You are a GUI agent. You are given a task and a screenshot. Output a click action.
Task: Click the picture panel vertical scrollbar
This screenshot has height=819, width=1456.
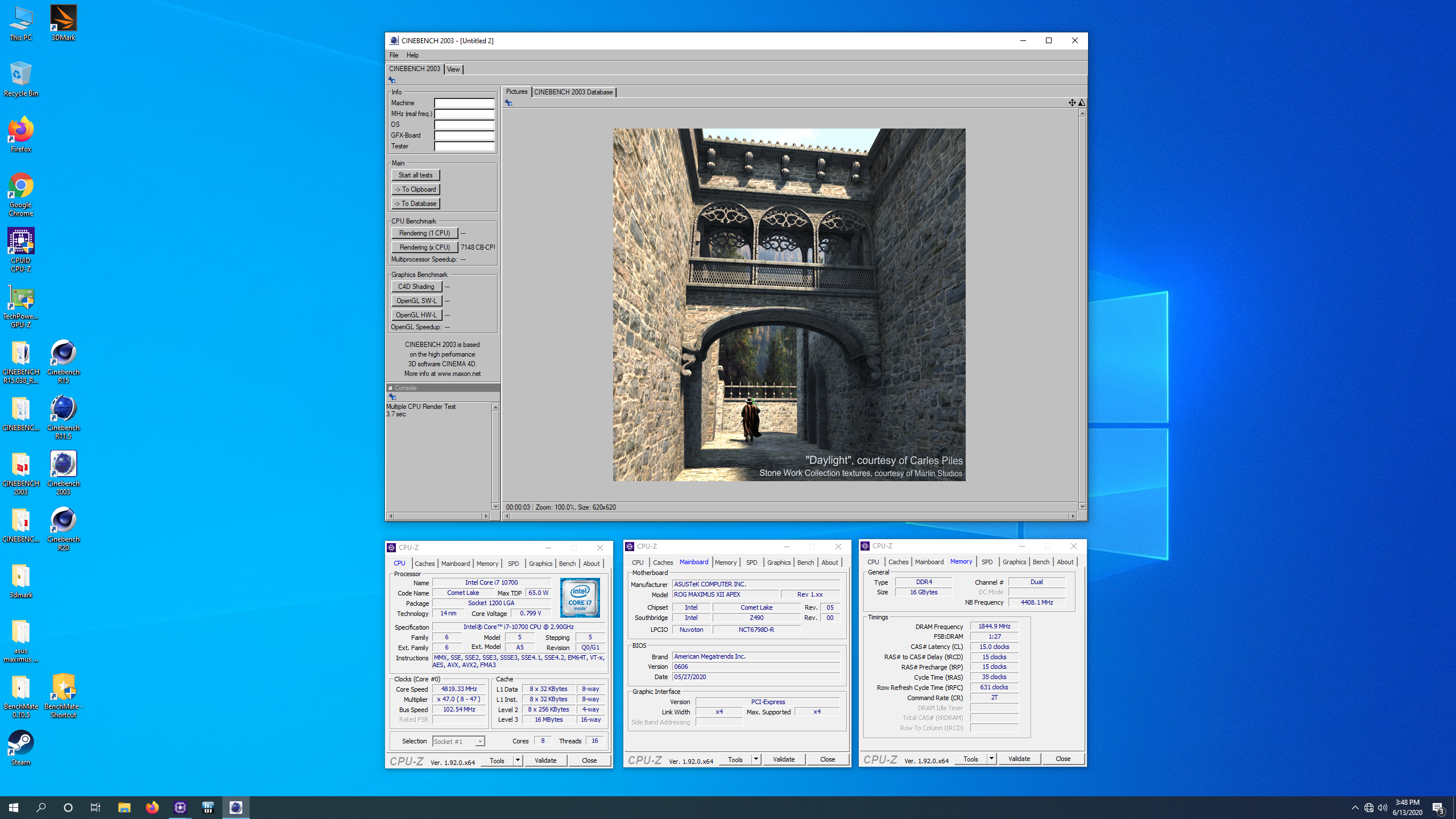click(x=1082, y=310)
